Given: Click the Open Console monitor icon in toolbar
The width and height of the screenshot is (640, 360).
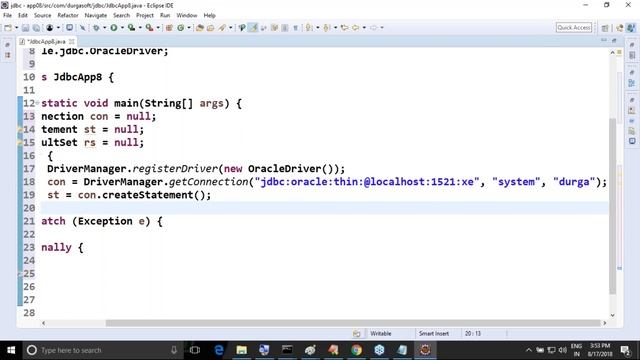Looking at the screenshot, I should [69, 28].
